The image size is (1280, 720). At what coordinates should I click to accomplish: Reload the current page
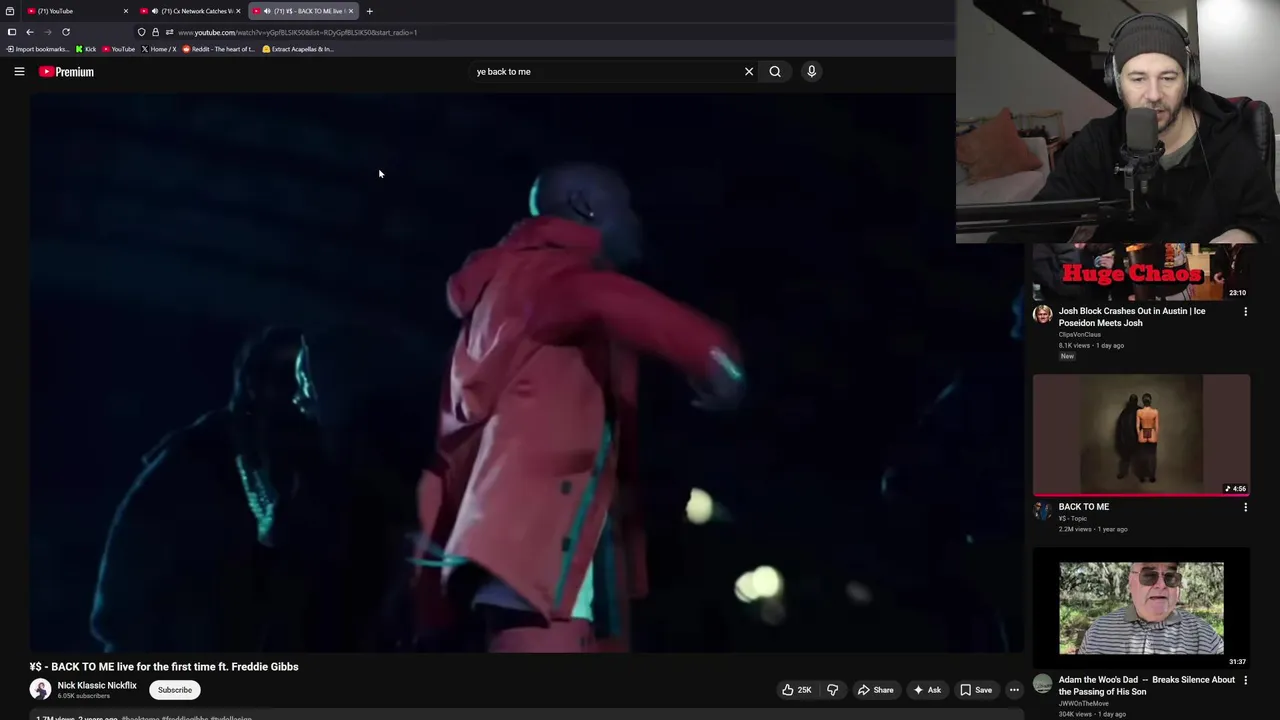66,32
